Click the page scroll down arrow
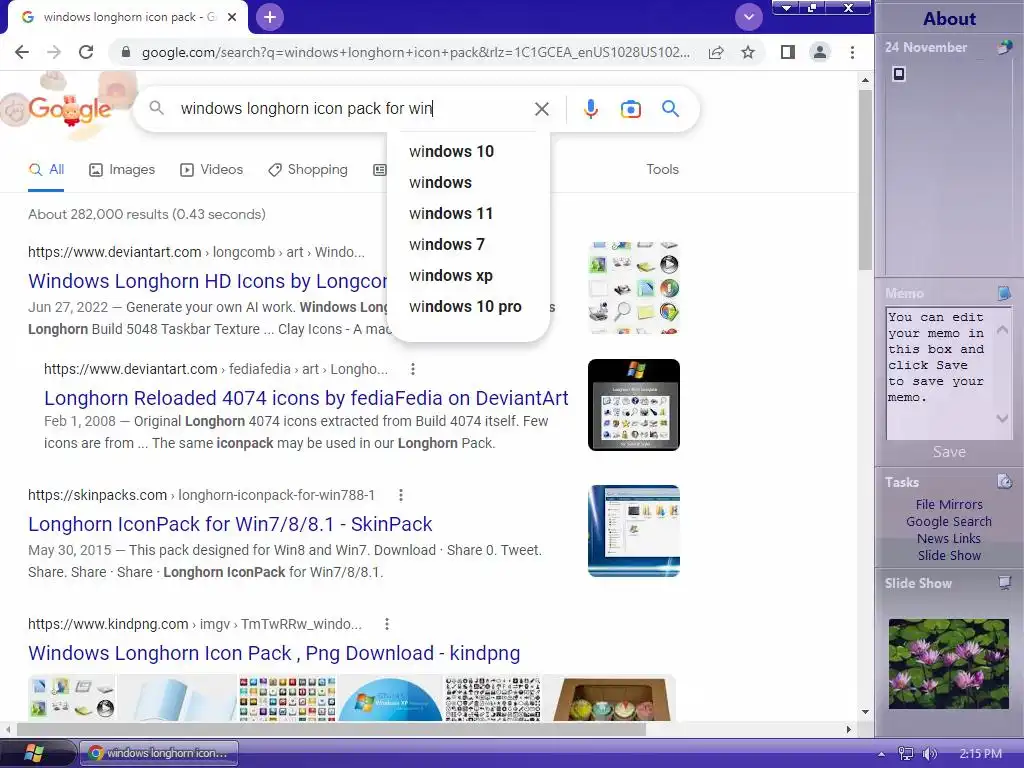1024x768 pixels. 865,712
